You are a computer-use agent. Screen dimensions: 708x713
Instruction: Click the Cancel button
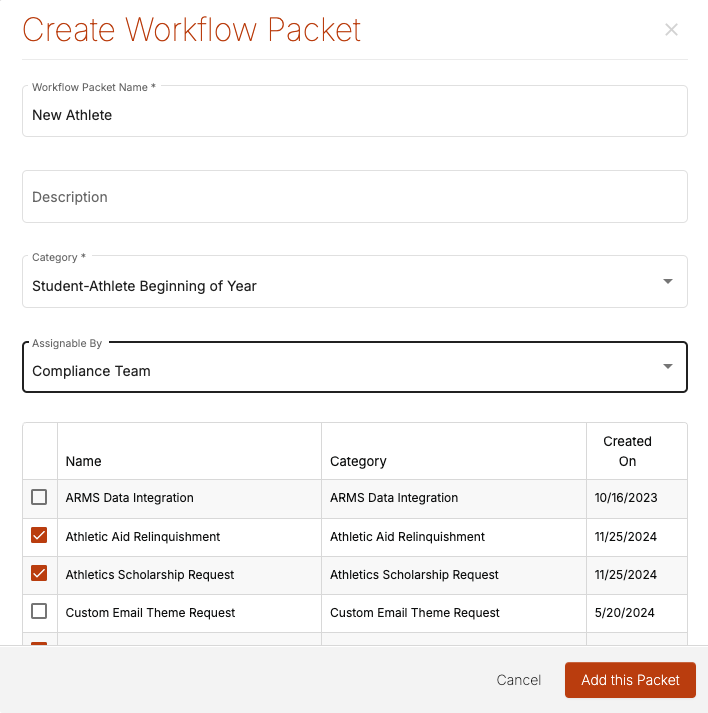pyautogui.click(x=518, y=680)
